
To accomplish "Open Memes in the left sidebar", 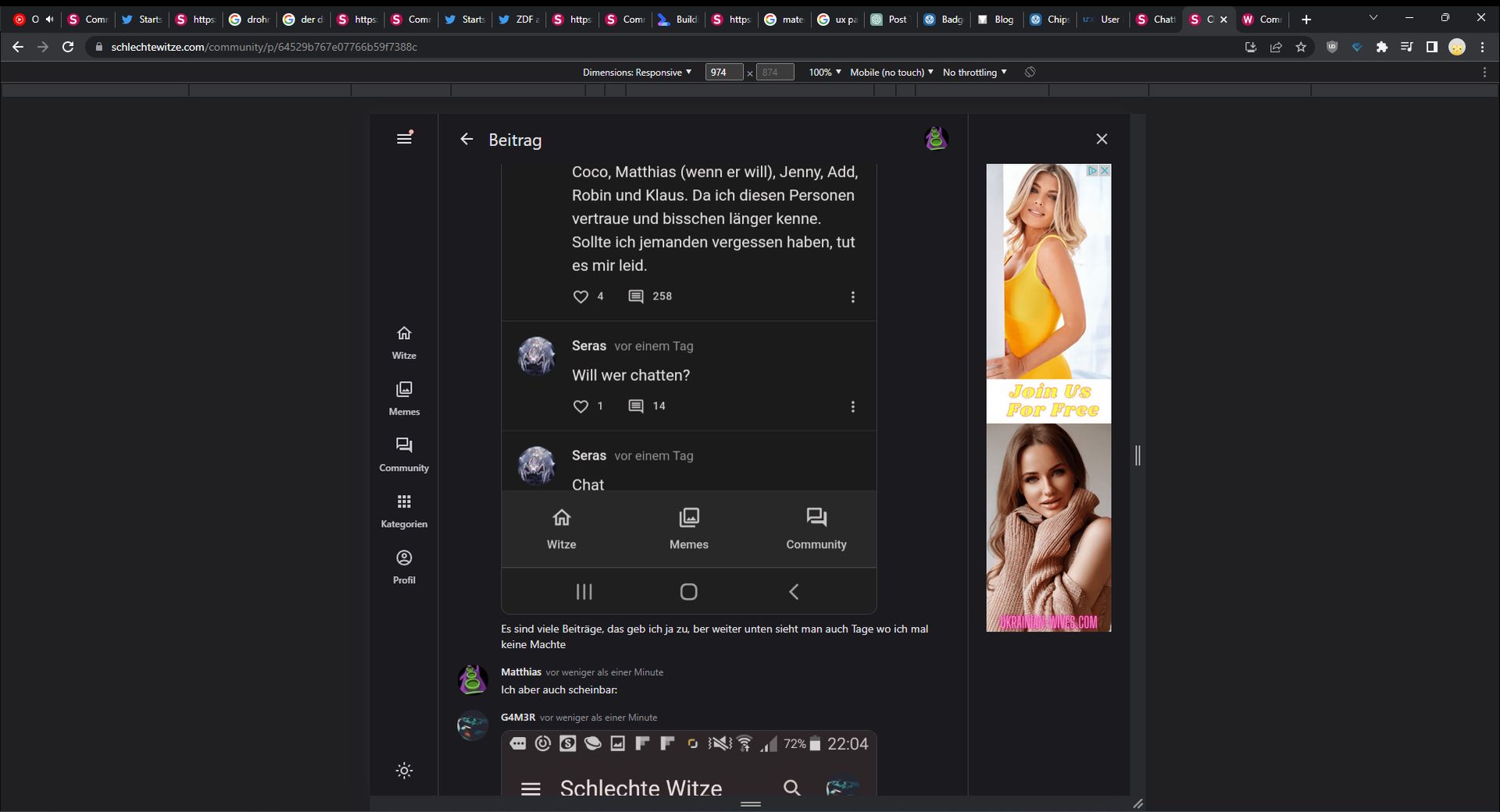I will click(x=404, y=398).
